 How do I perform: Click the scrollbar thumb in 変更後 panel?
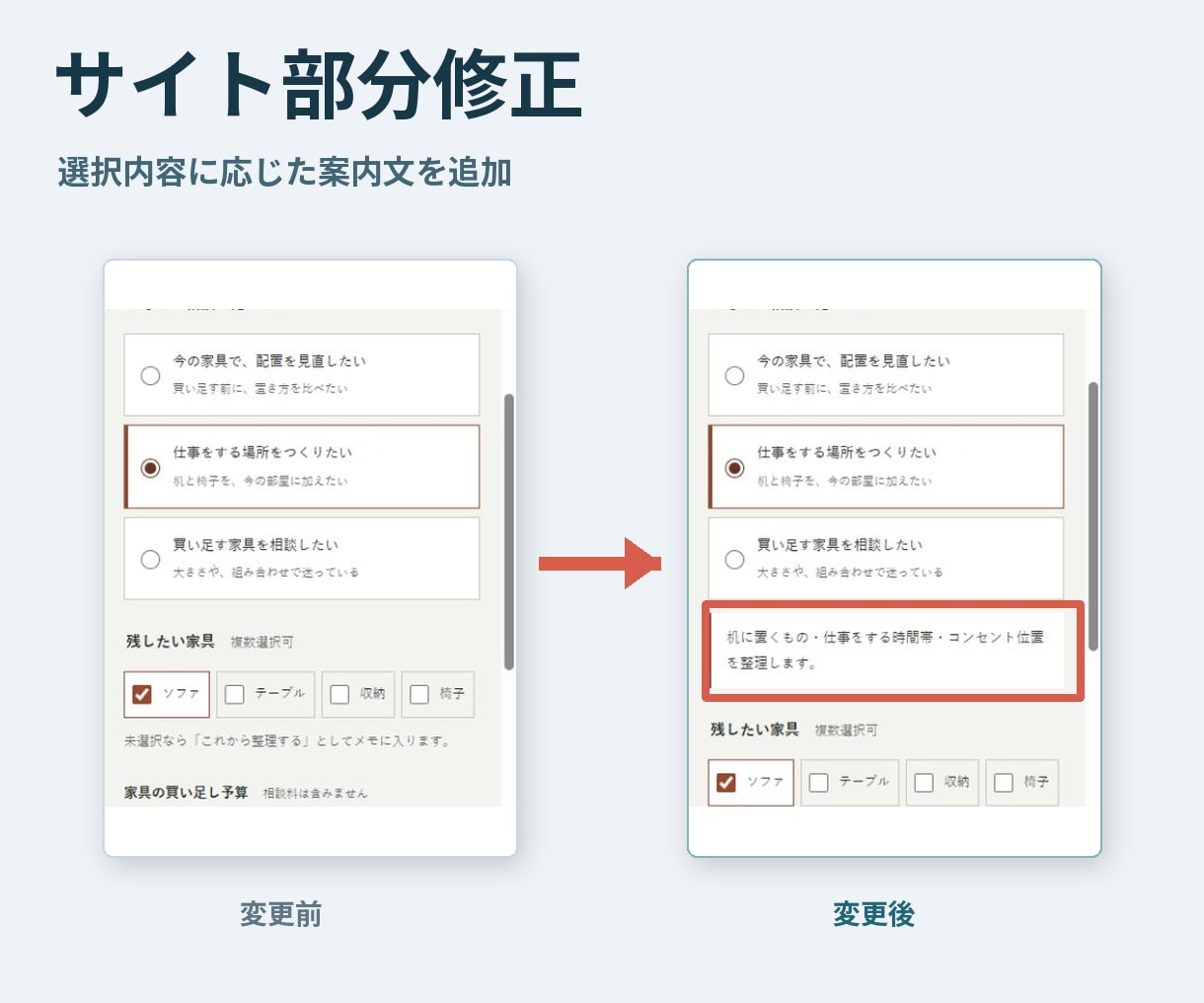tap(1093, 515)
